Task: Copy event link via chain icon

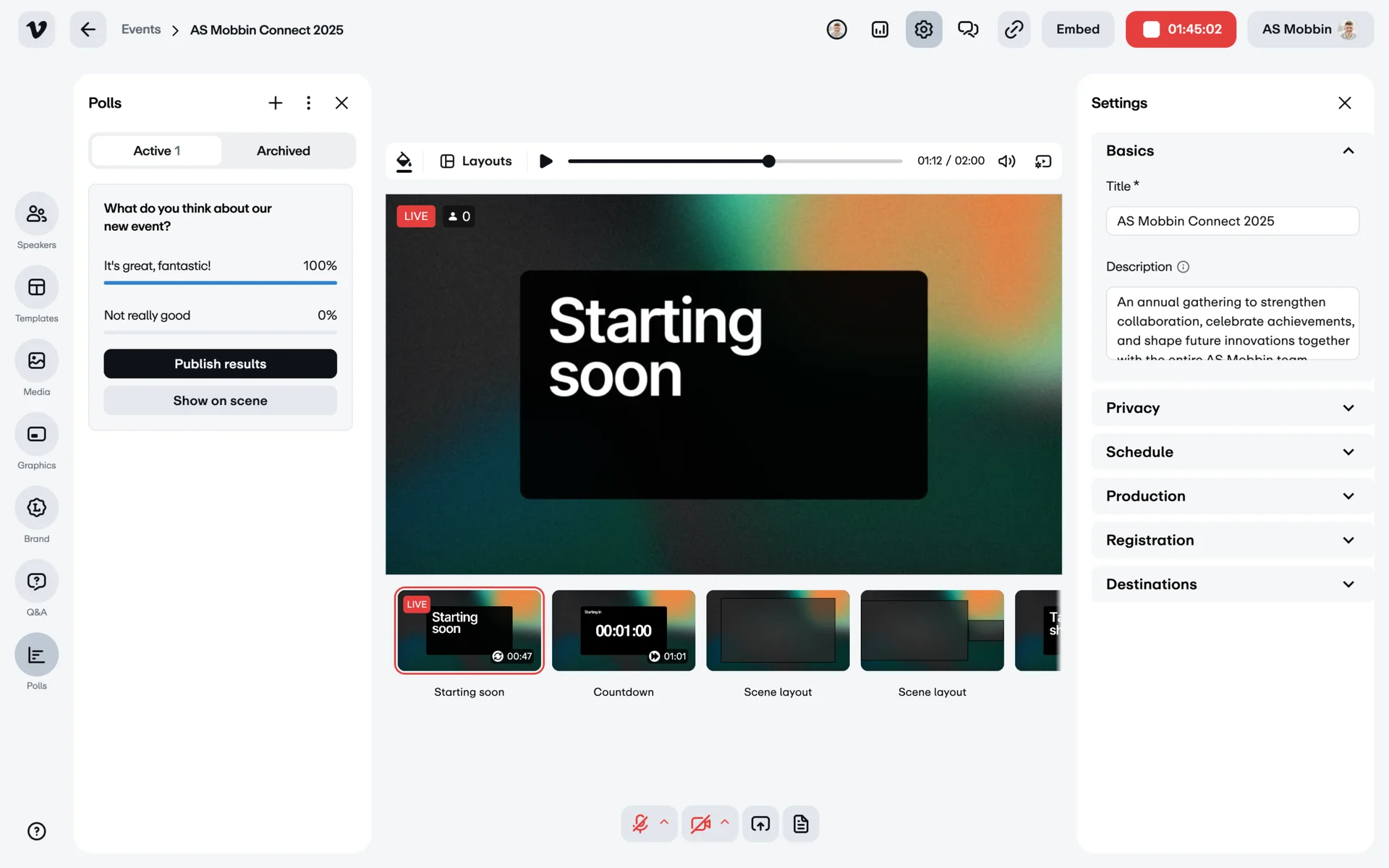Action: [1014, 30]
